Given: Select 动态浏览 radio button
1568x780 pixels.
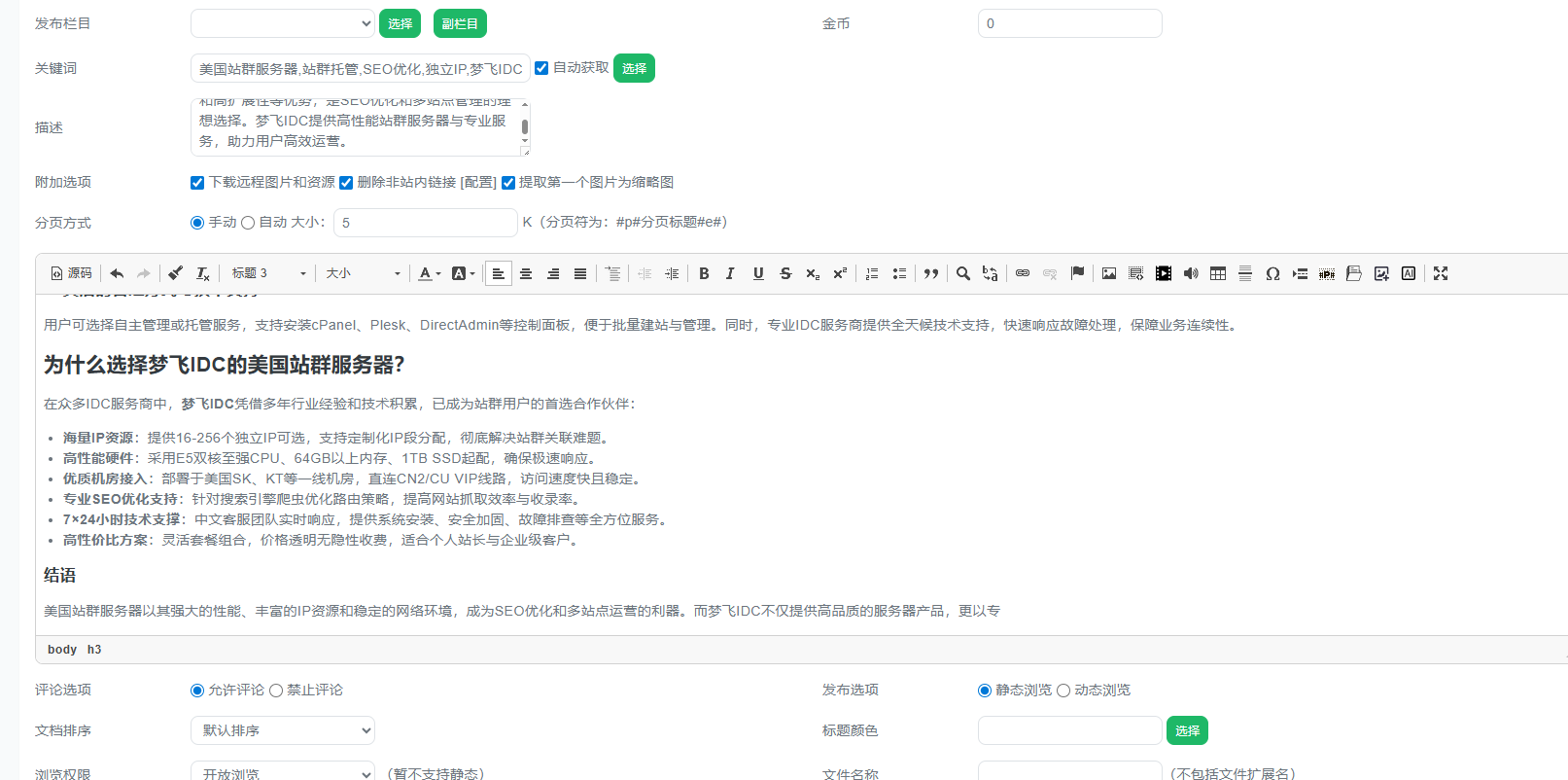Looking at the screenshot, I should pos(1063,691).
